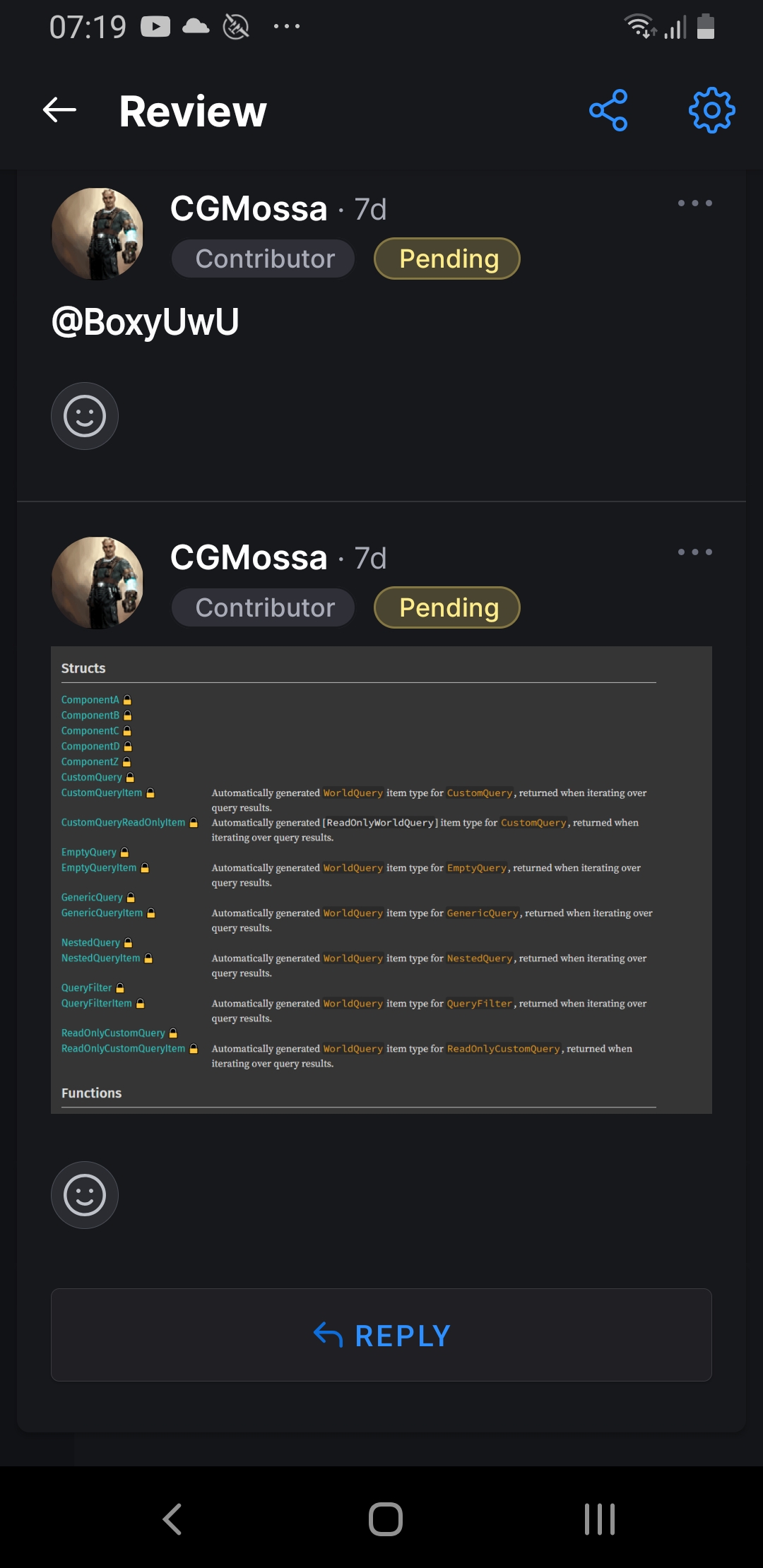Image resolution: width=763 pixels, height=1568 pixels.
Task: Open the share menu
Action: (x=608, y=111)
